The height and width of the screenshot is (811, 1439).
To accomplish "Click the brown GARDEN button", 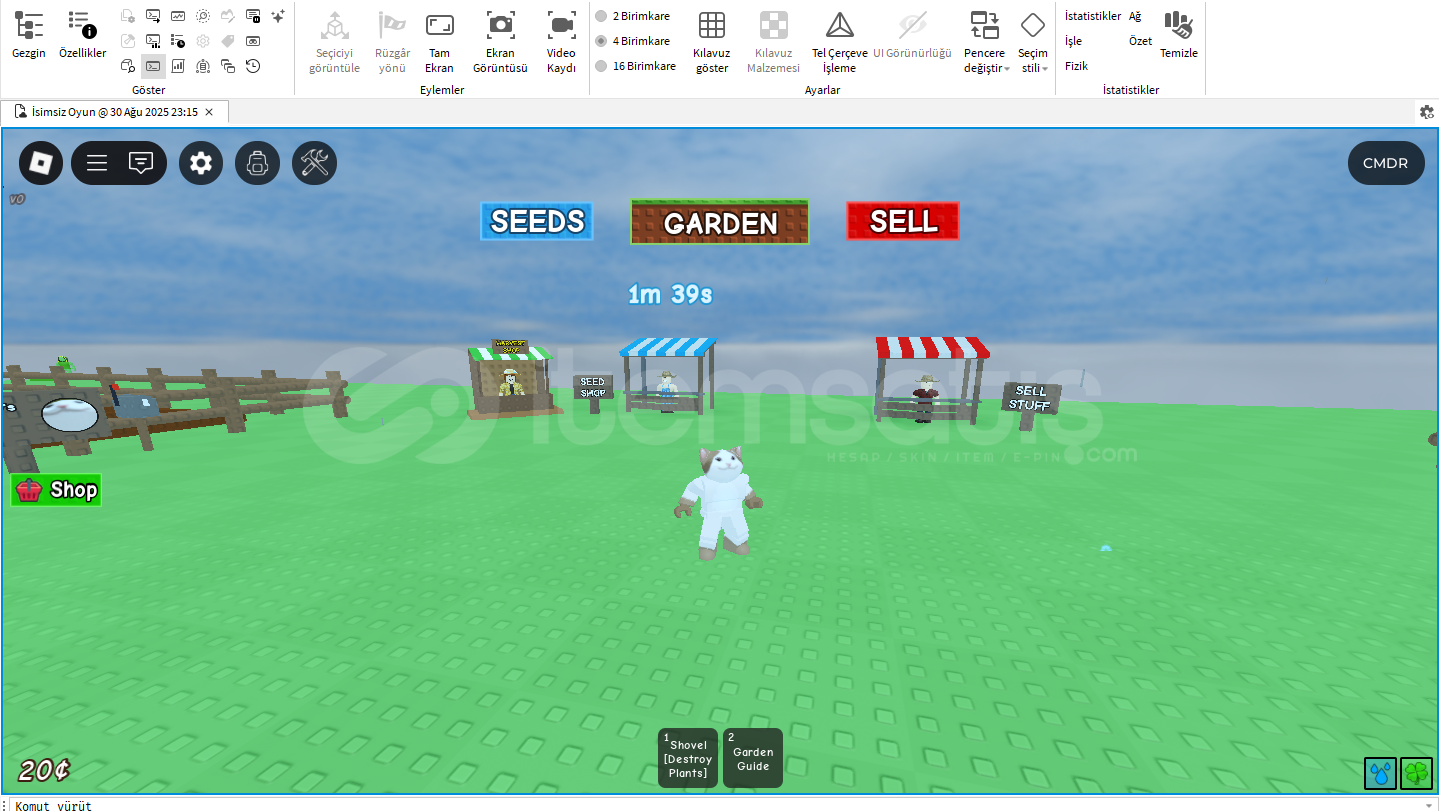I will point(720,222).
